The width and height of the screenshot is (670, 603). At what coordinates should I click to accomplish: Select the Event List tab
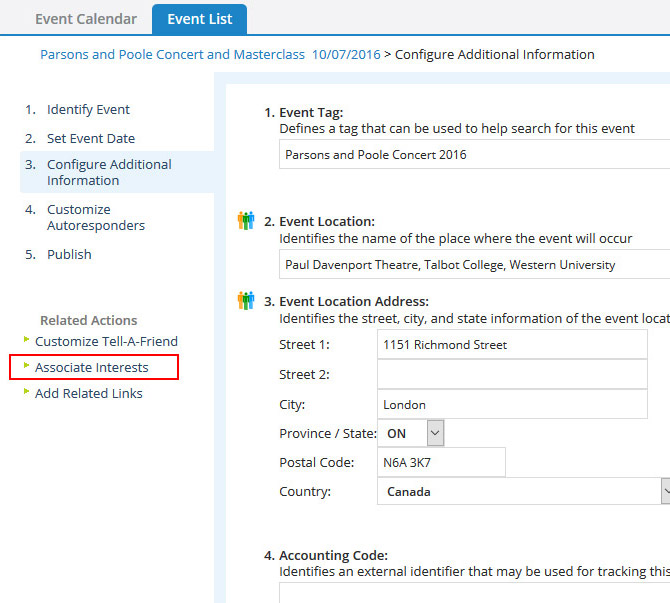point(199,19)
